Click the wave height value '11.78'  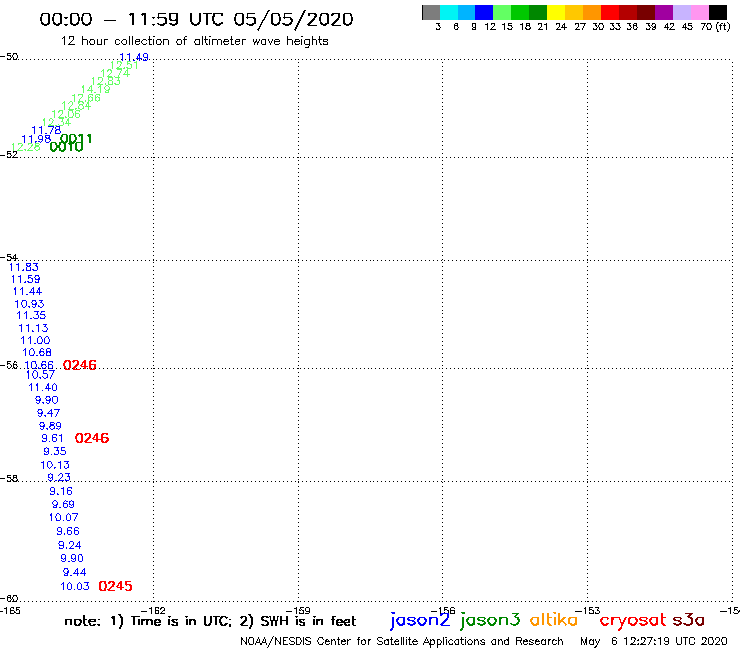(46, 130)
